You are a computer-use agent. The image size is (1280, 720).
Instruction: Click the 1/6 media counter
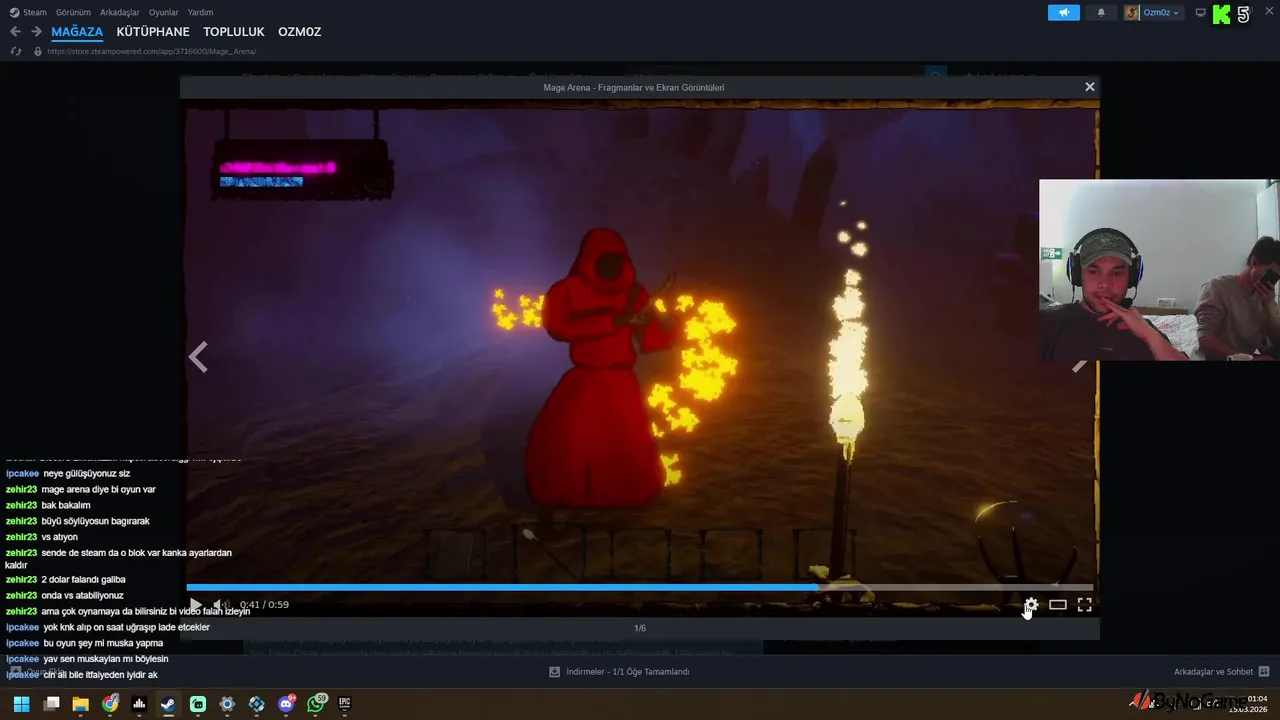pyautogui.click(x=640, y=628)
